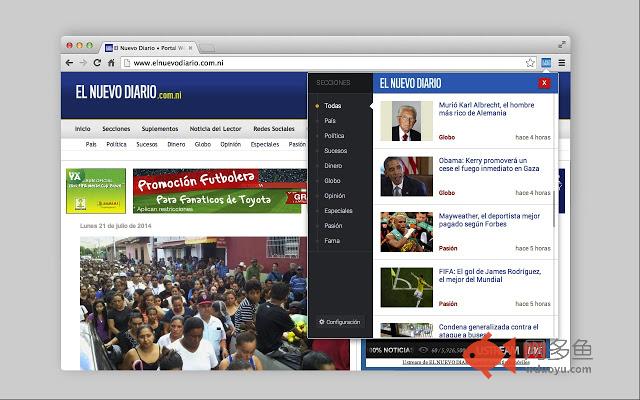Close the El Nuevo Diario browser tab
Screen dimensions: 640x400
point(190,48)
